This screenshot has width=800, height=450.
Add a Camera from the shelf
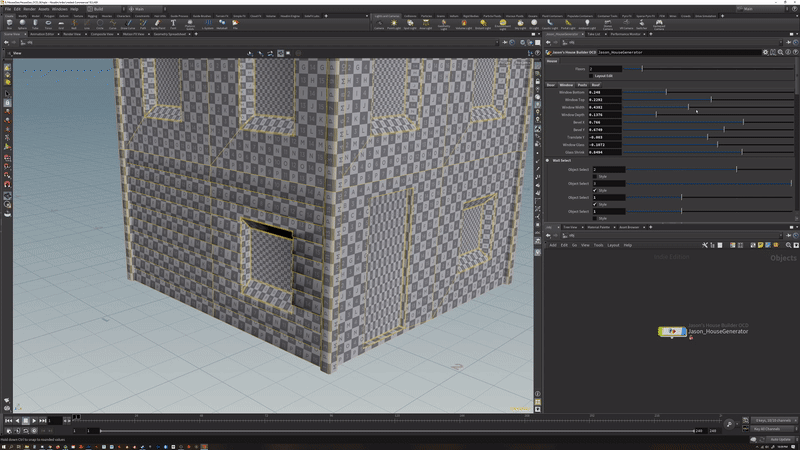pos(379,24)
